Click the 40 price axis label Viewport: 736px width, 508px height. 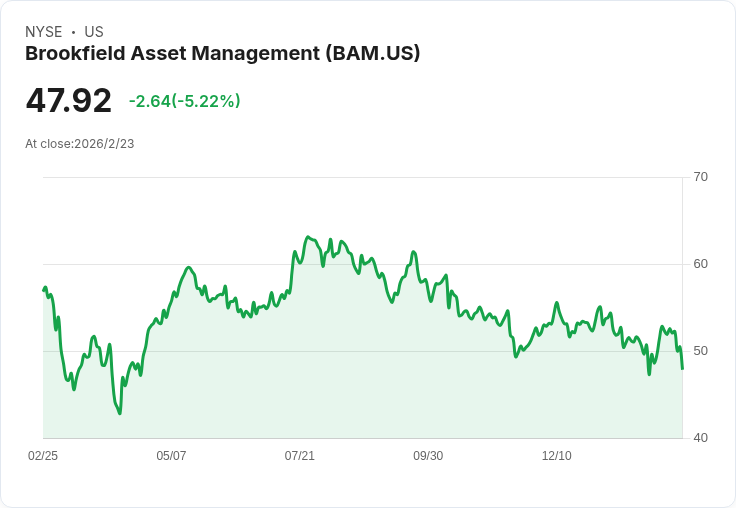click(x=700, y=438)
